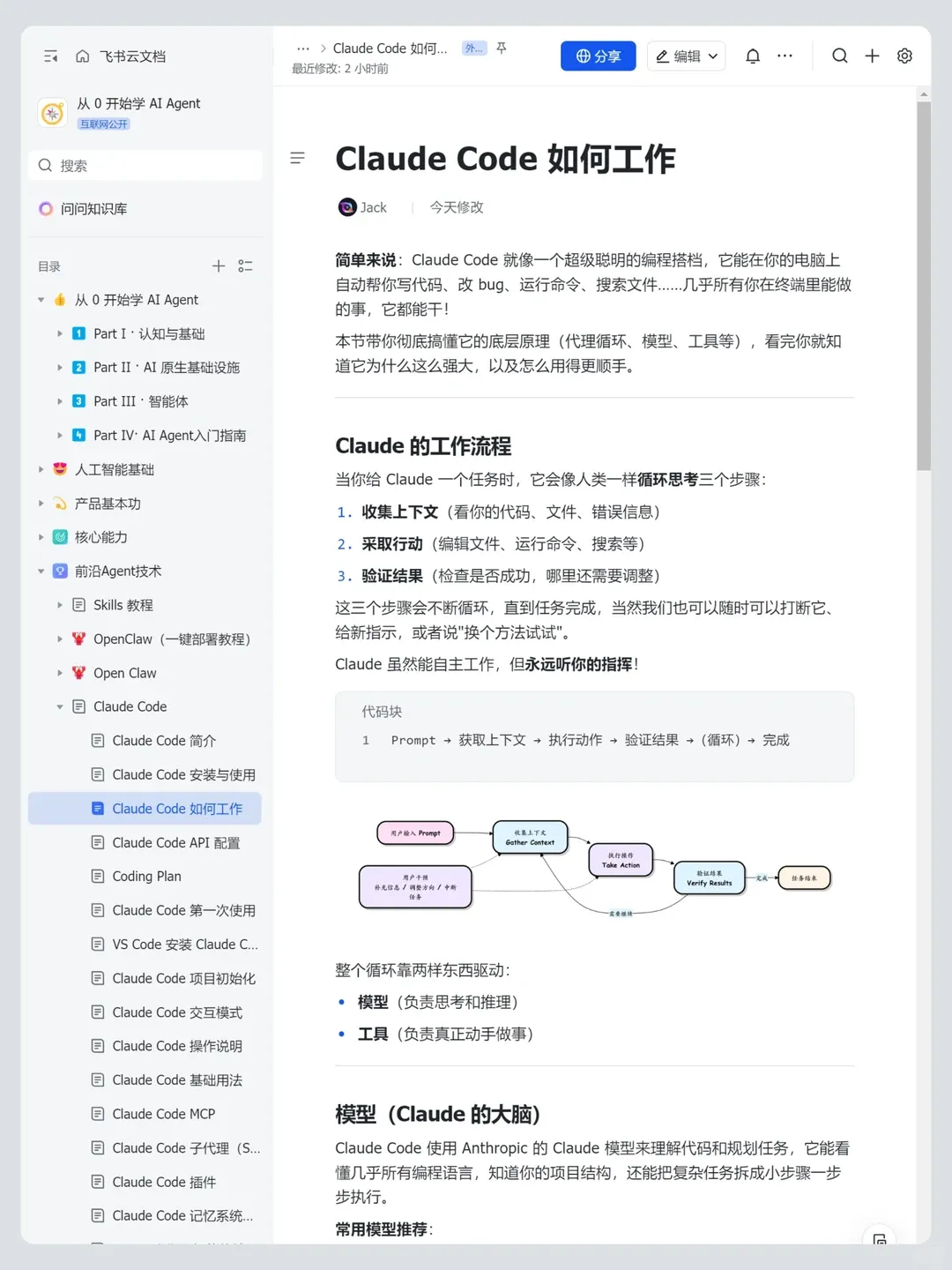Open more options beside the bell
952x1270 pixels.
pos(785,56)
